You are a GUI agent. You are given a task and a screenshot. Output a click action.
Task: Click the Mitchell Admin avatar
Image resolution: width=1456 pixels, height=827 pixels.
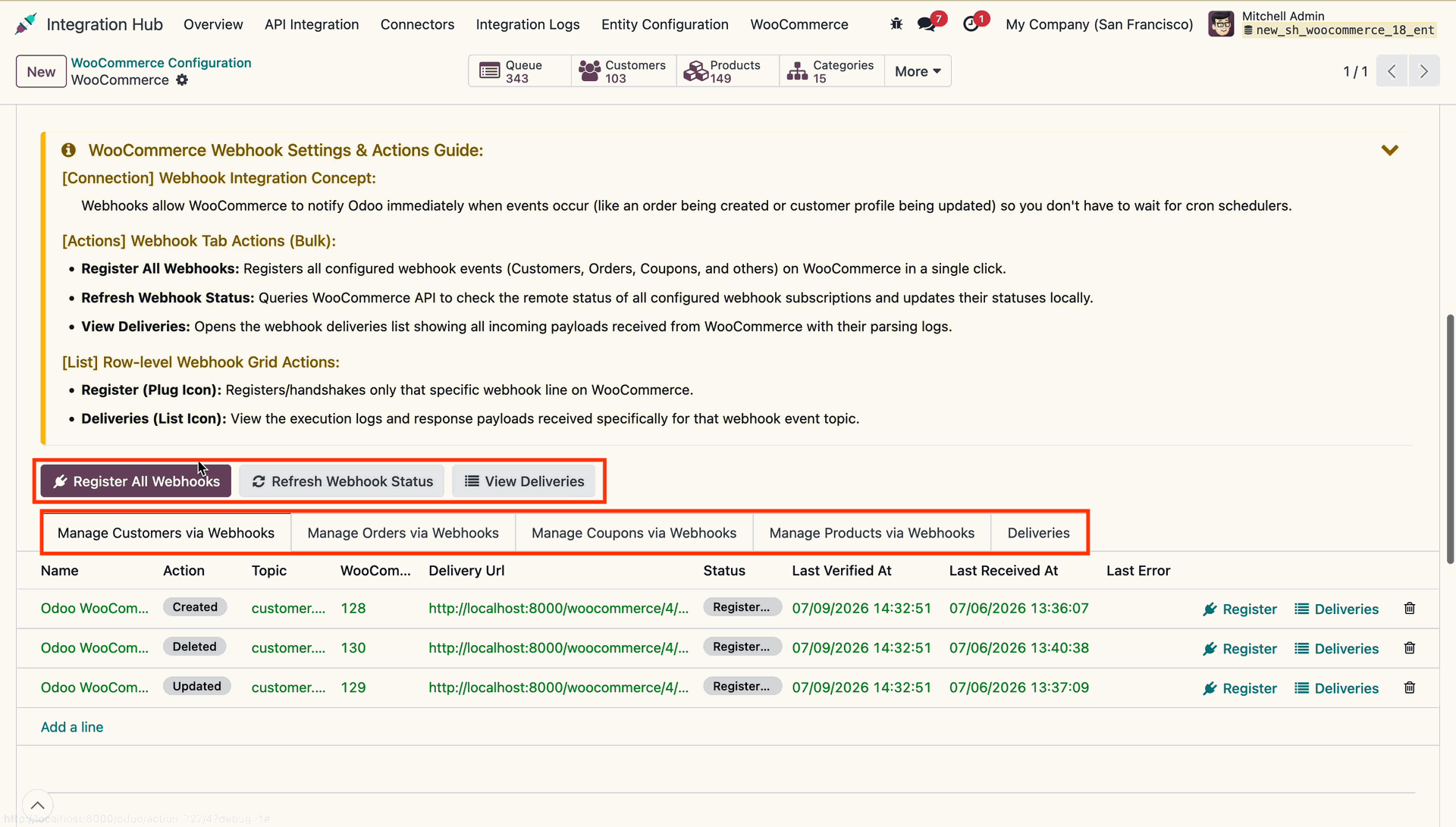[1221, 24]
